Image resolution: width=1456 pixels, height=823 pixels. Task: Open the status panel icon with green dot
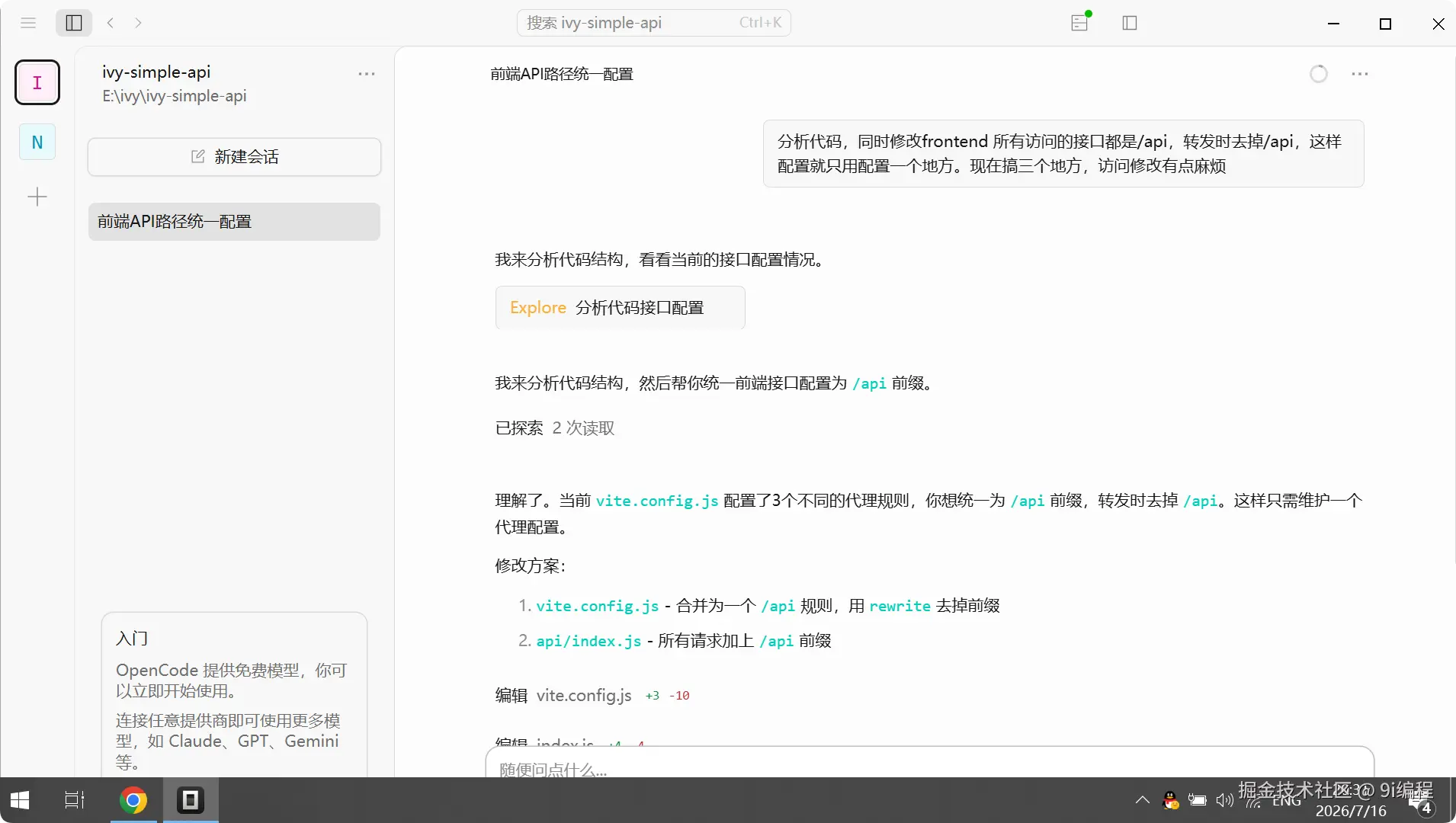click(x=1080, y=22)
